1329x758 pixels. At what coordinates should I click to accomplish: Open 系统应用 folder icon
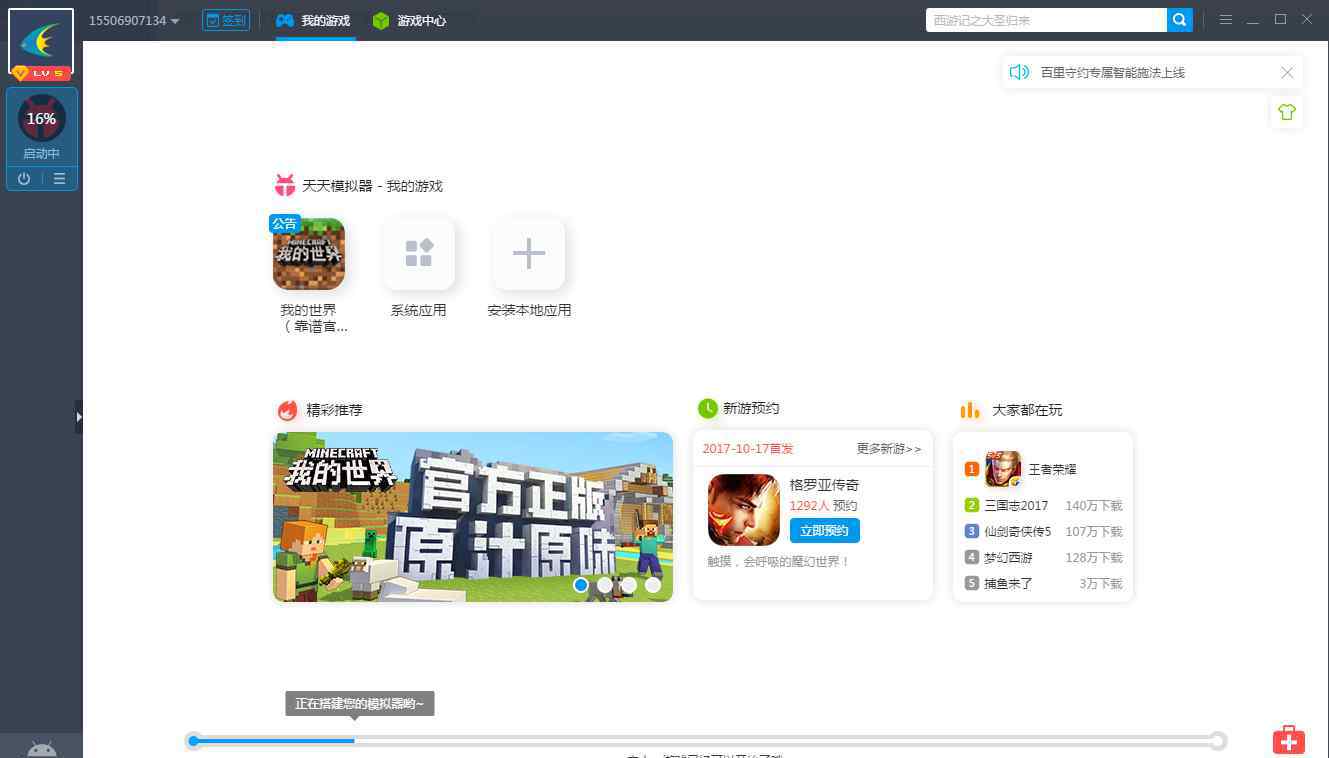419,254
